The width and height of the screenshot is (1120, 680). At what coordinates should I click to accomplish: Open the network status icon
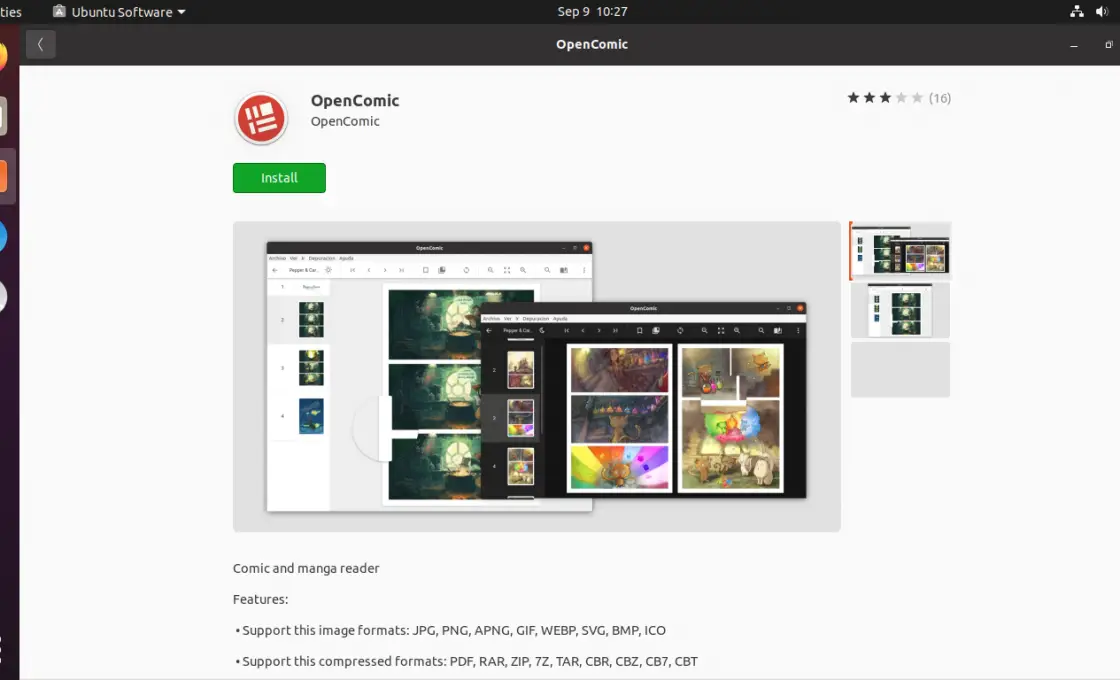(1076, 11)
